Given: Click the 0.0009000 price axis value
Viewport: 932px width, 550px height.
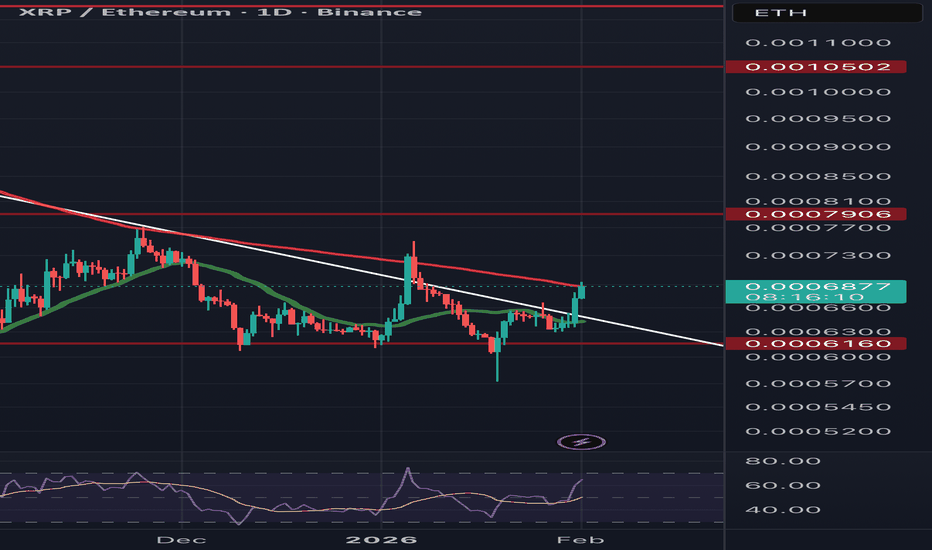Looking at the screenshot, I should click(x=818, y=147).
